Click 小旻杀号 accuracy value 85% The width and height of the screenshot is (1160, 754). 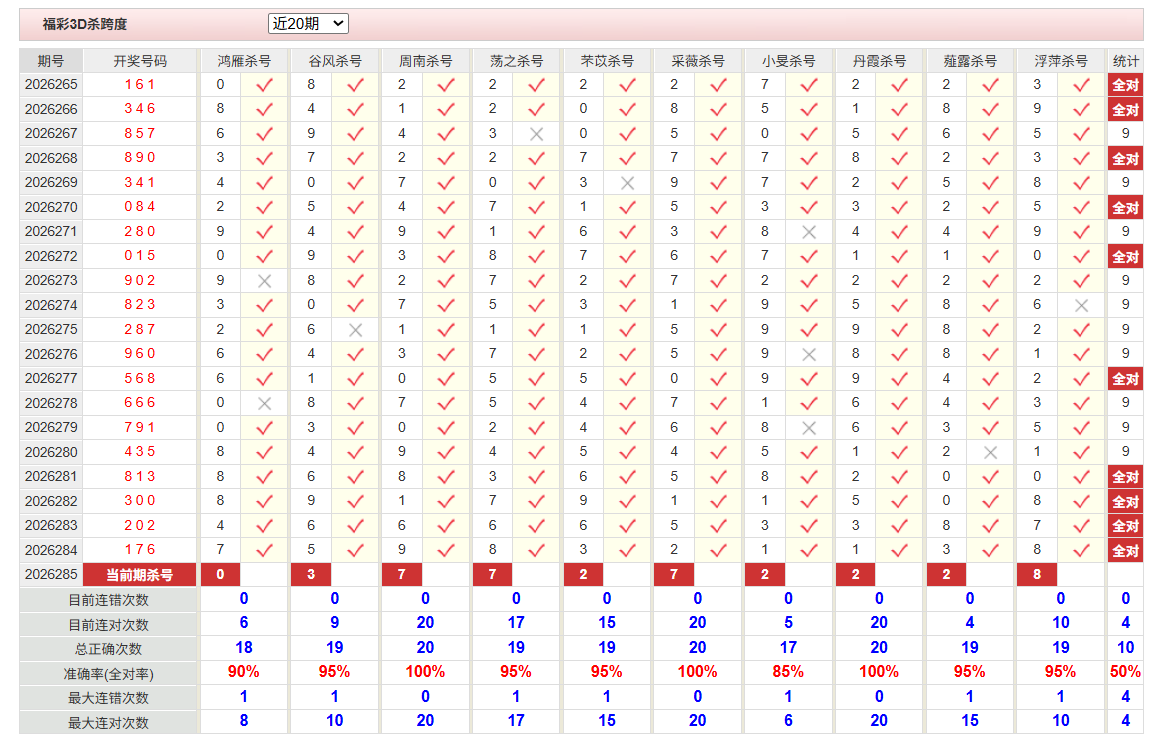(788, 672)
